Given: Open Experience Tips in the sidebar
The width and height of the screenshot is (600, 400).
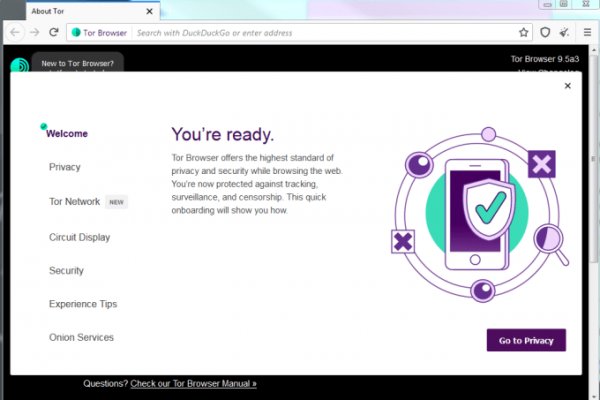Looking at the screenshot, I should pyautogui.click(x=83, y=303).
